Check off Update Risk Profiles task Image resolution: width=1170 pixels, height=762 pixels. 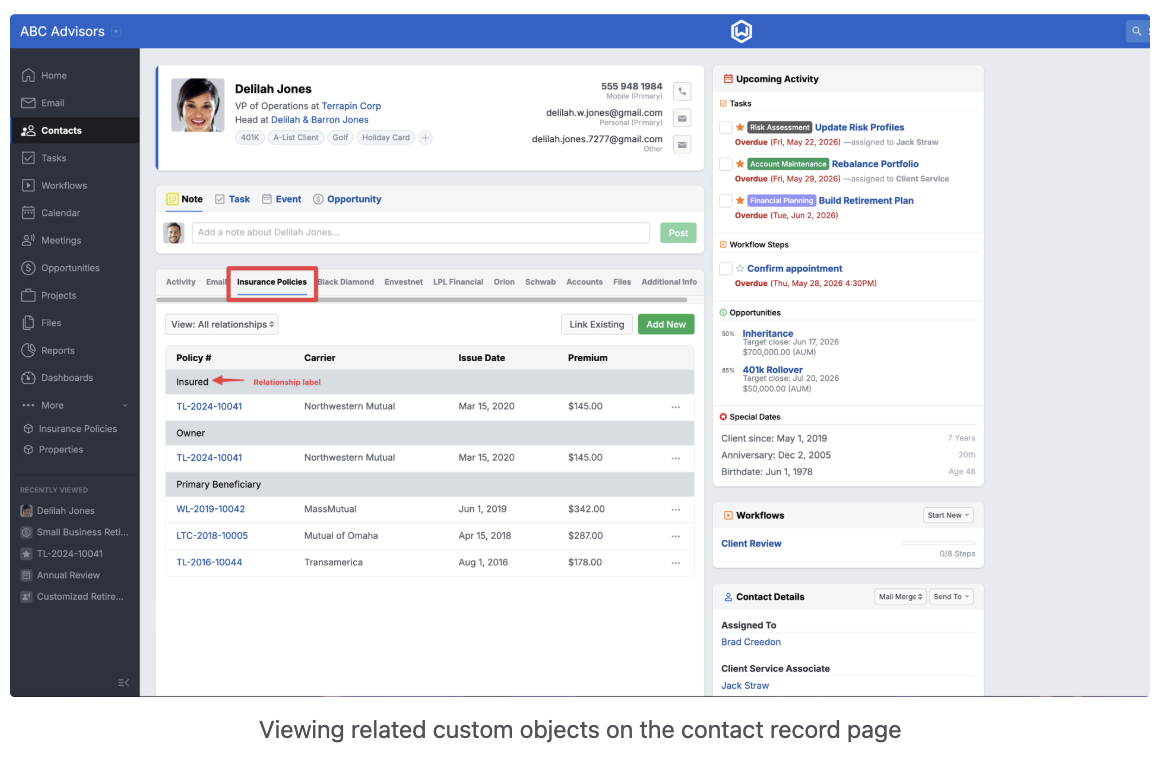pyautogui.click(x=725, y=128)
